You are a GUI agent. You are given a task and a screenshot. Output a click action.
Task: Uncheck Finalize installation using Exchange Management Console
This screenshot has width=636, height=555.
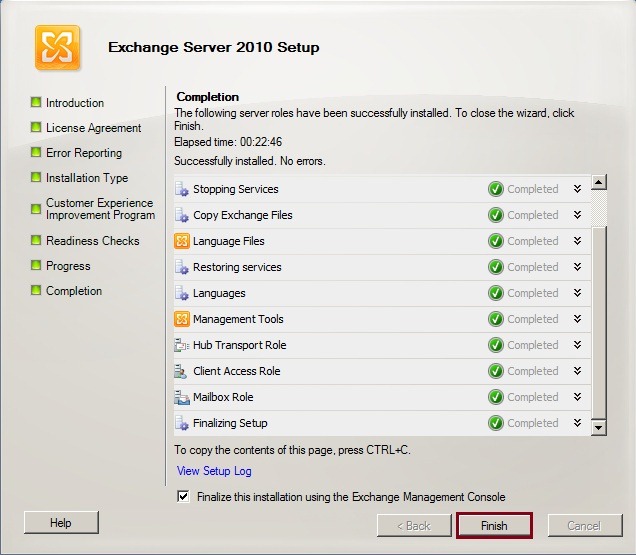pos(182,497)
